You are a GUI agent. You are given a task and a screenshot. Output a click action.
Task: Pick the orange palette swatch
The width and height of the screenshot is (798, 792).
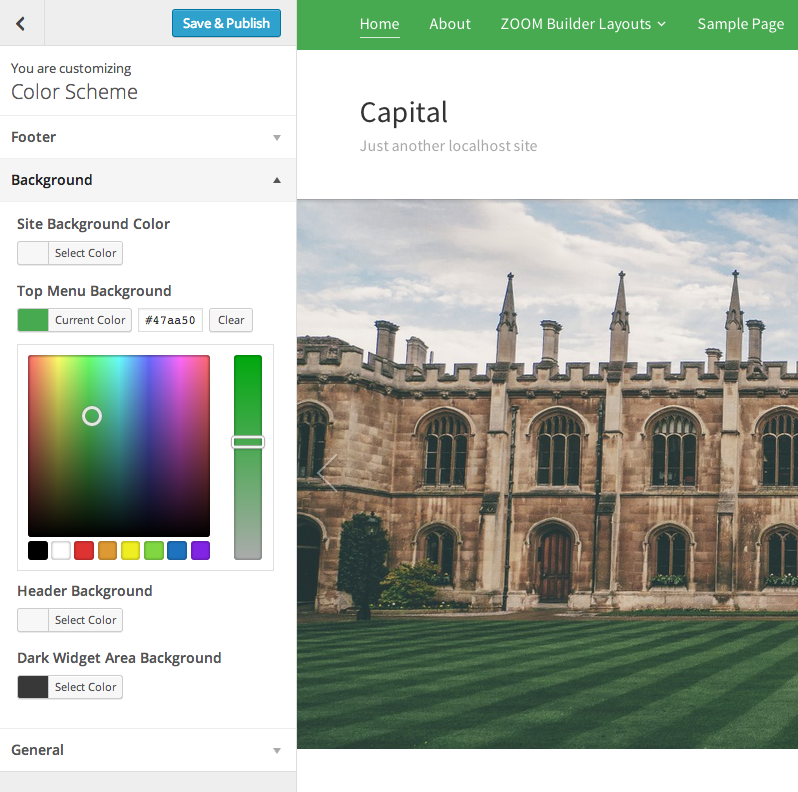[x=107, y=550]
